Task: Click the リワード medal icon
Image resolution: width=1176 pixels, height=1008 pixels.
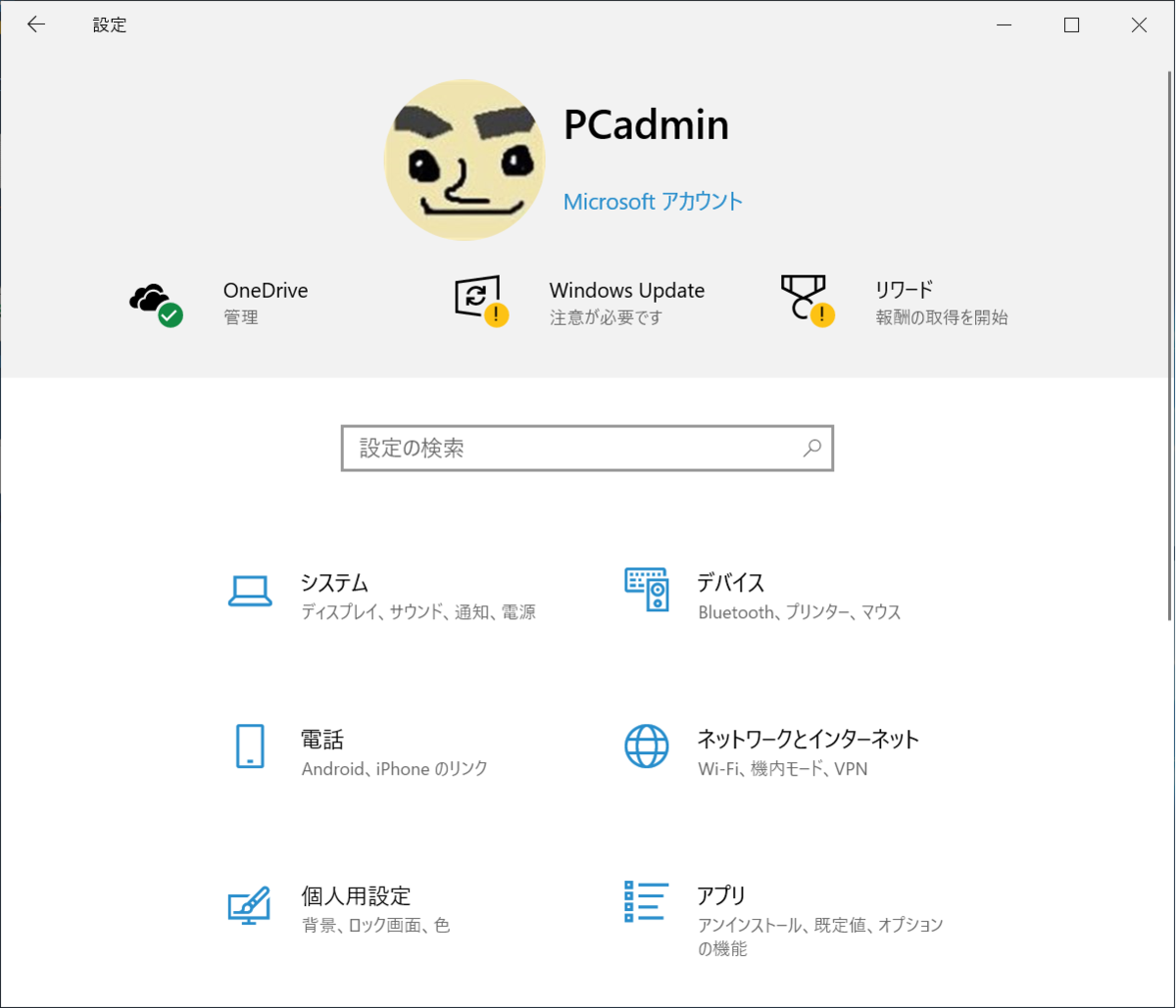Action: 808,300
